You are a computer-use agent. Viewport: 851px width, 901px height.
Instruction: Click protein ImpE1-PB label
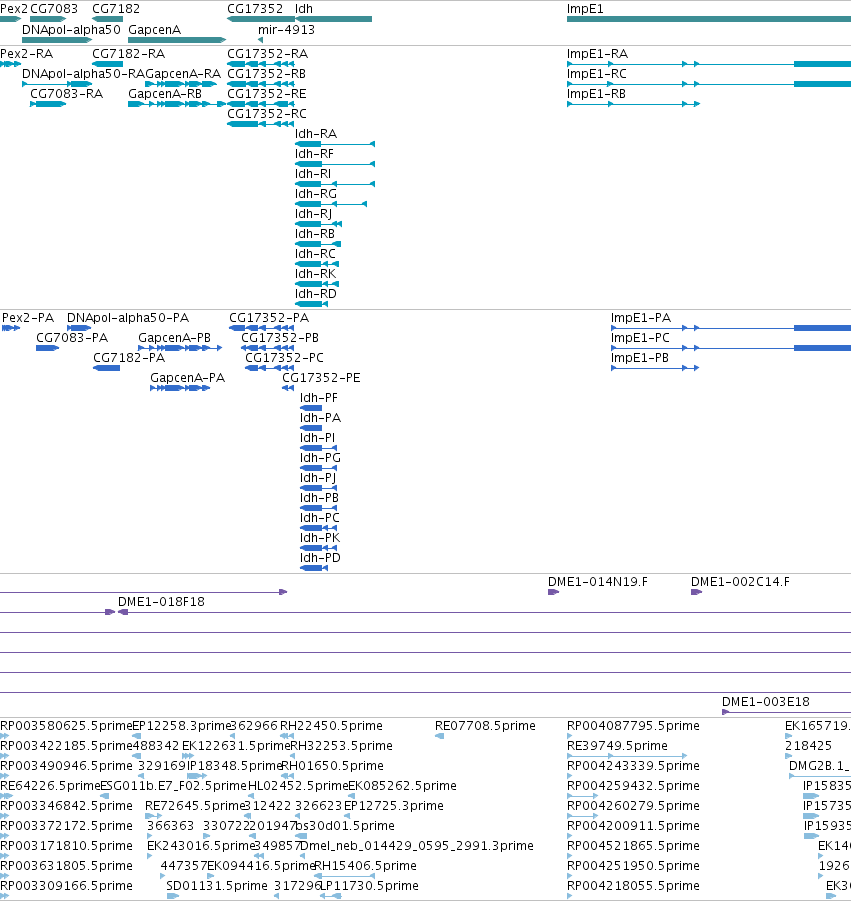(x=640, y=358)
